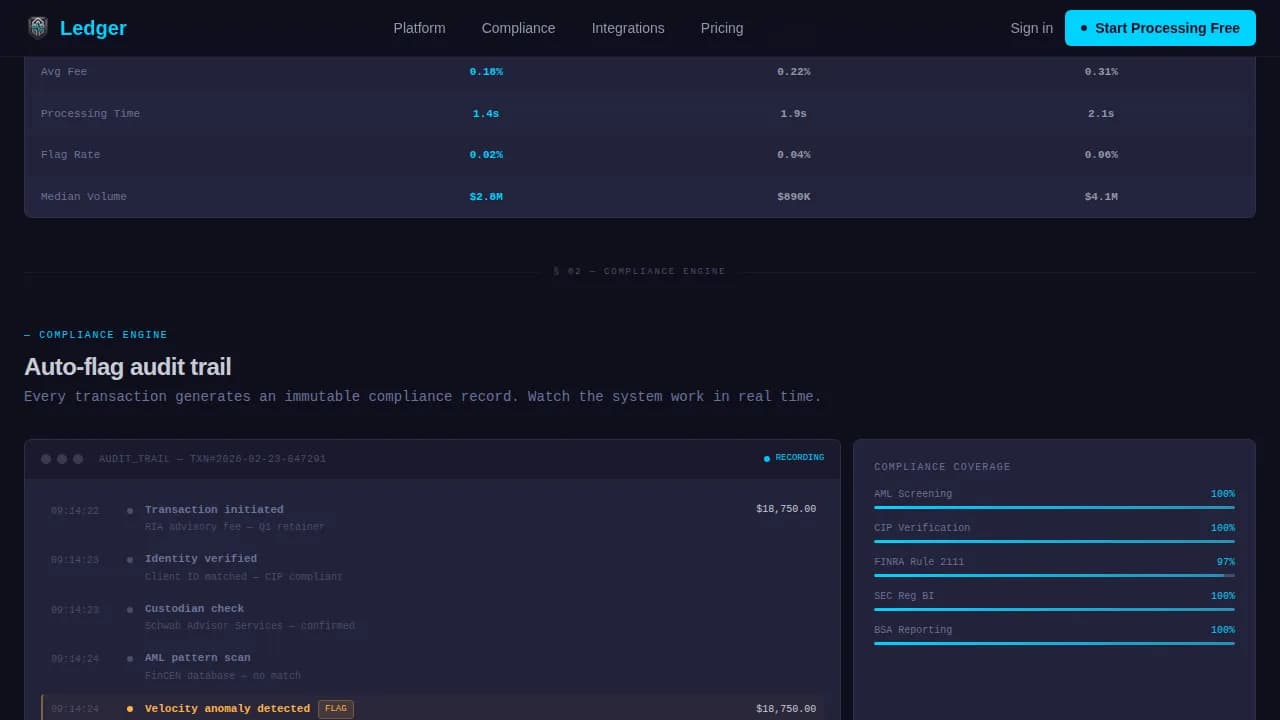Select the FINRA Rule 2111 progress bar
Screen dimensions: 1280x720
[x=1054, y=576]
